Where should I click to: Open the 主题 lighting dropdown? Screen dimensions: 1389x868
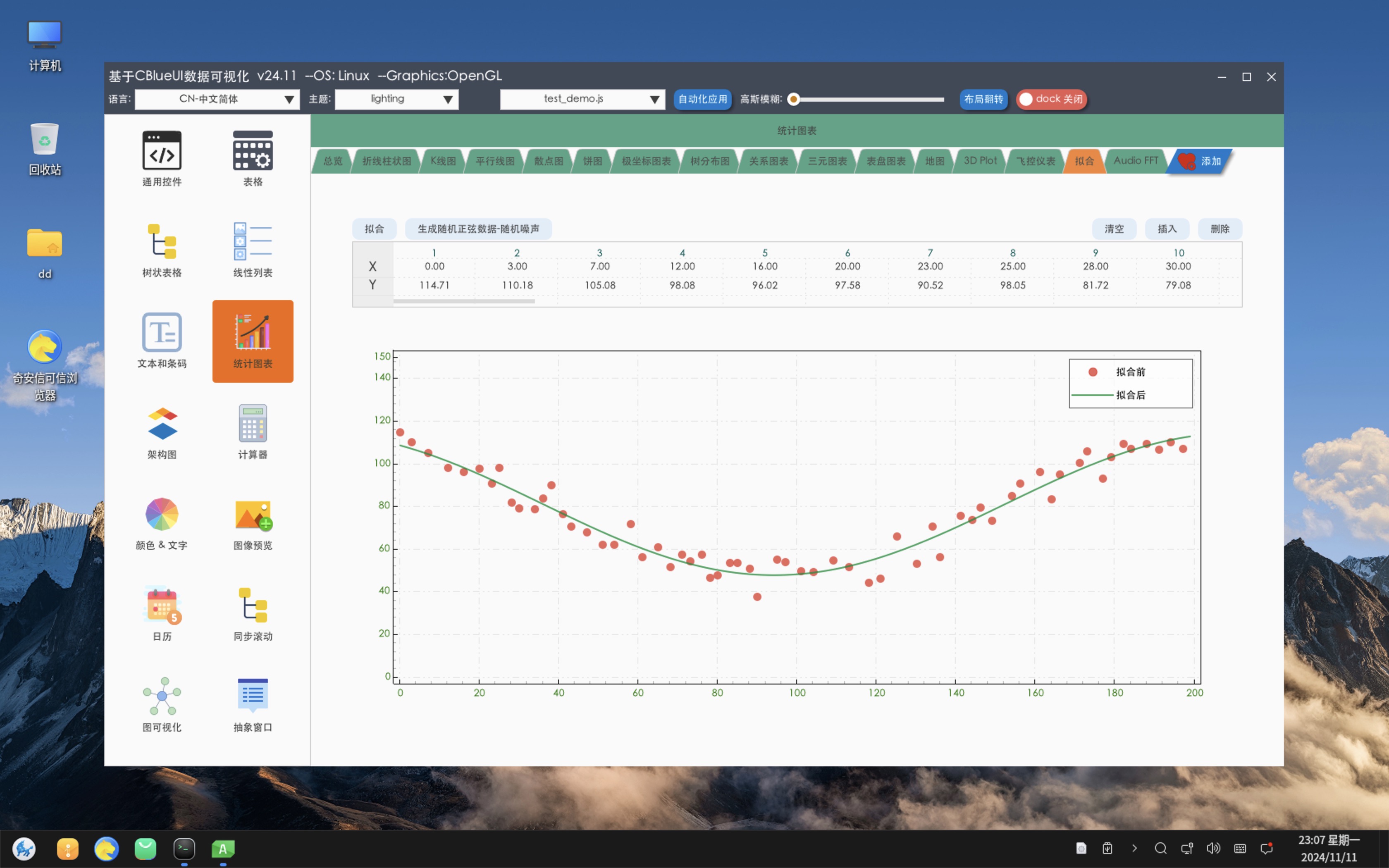(x=396, y=99)
